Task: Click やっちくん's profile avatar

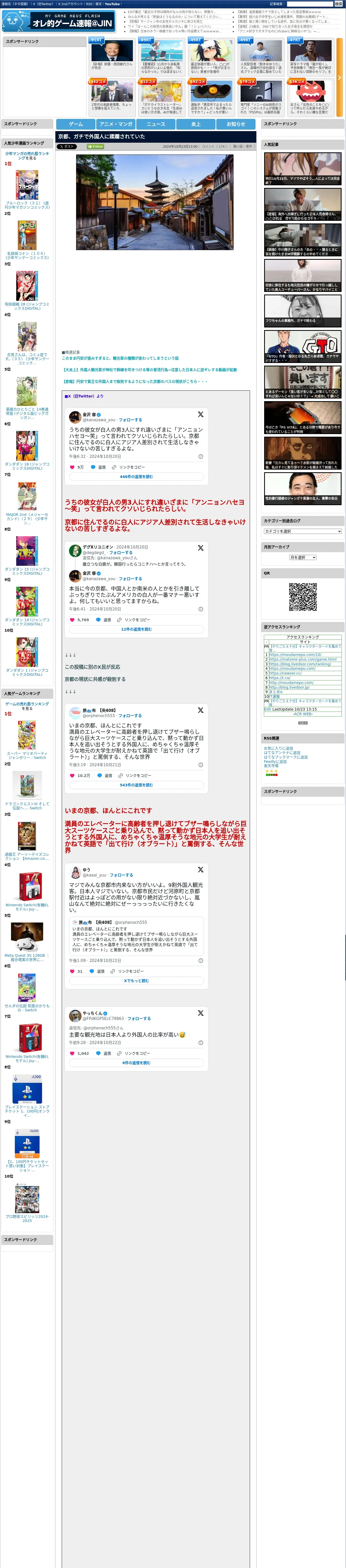Action: 75,1015
